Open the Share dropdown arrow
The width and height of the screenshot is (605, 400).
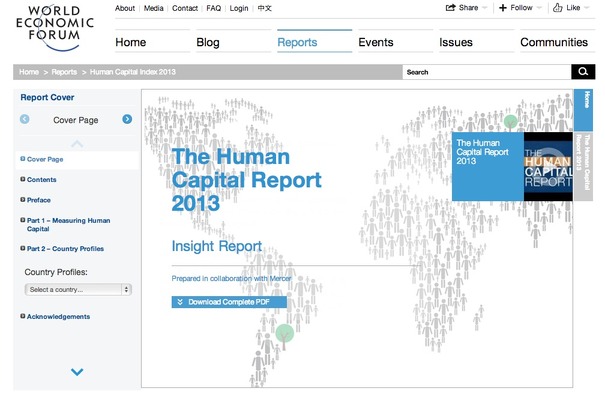485,8
